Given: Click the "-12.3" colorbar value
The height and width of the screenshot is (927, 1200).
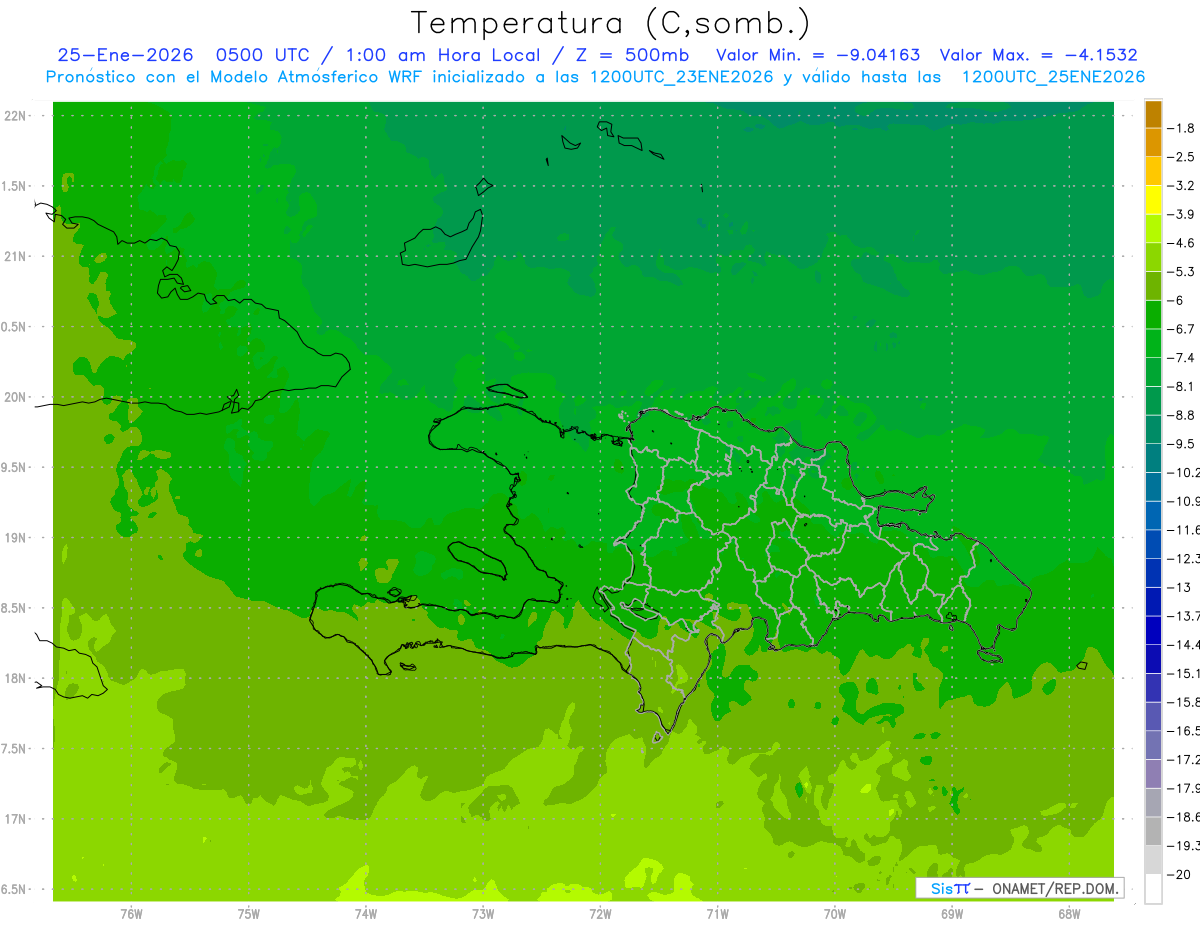Looking at the screenshot, I should point(1183,559).
